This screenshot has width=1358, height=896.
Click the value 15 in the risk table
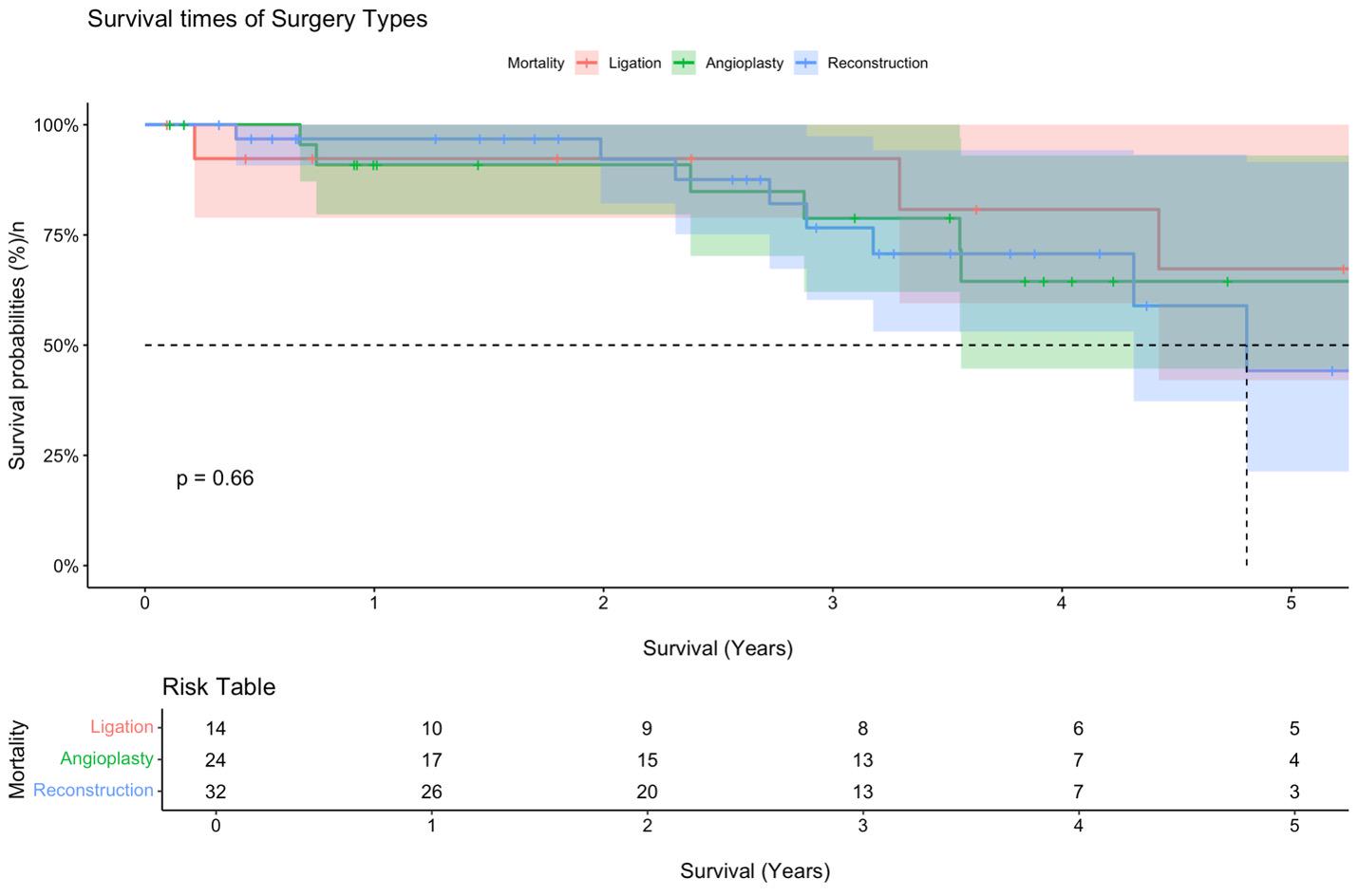647,760
